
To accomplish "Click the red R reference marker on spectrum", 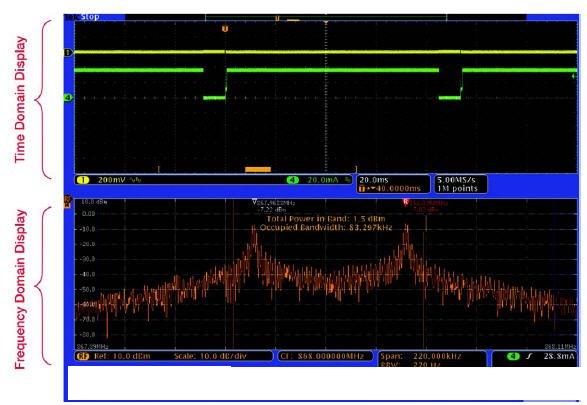I will [405, 202].
